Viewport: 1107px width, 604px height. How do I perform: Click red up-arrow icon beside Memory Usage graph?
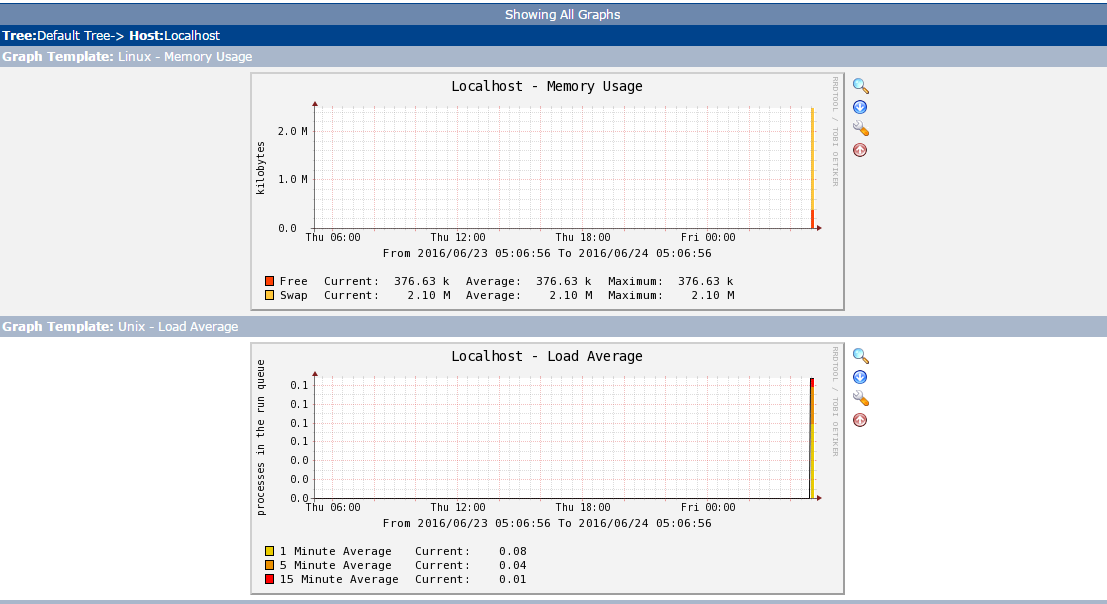[x=860, y=150]
